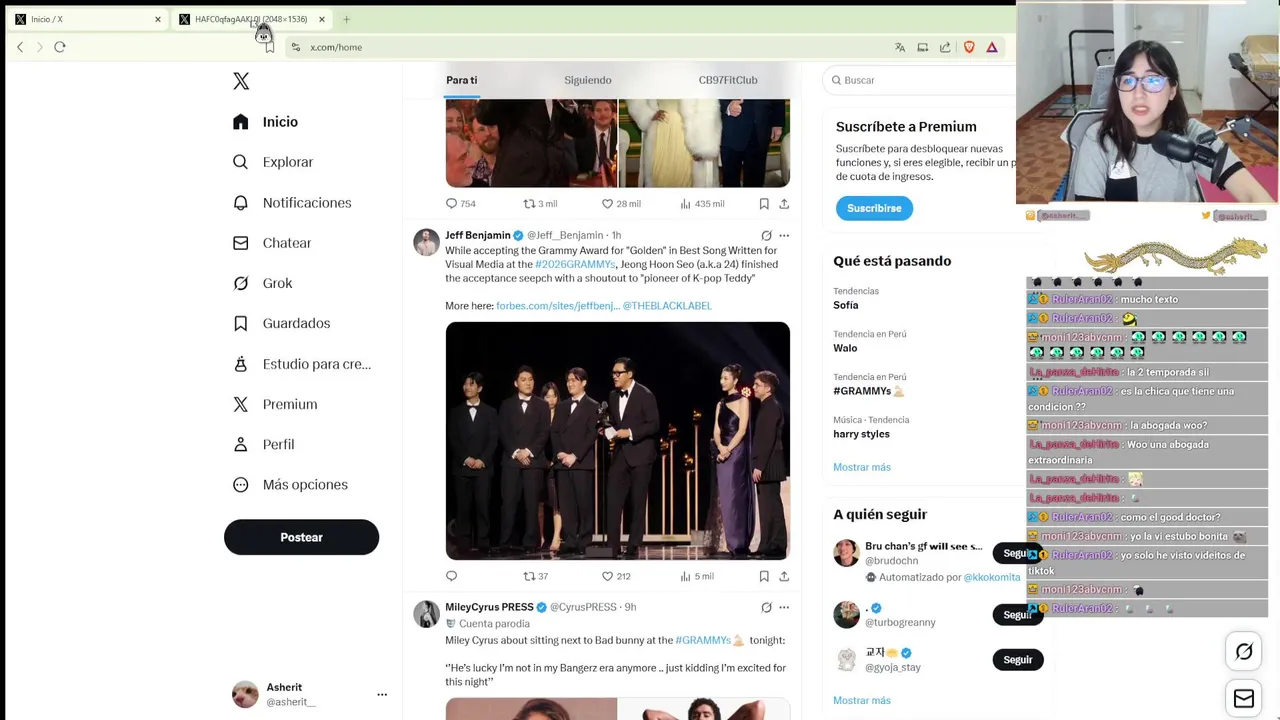Open Inicio home in sidebar

(x=265, y=122)
